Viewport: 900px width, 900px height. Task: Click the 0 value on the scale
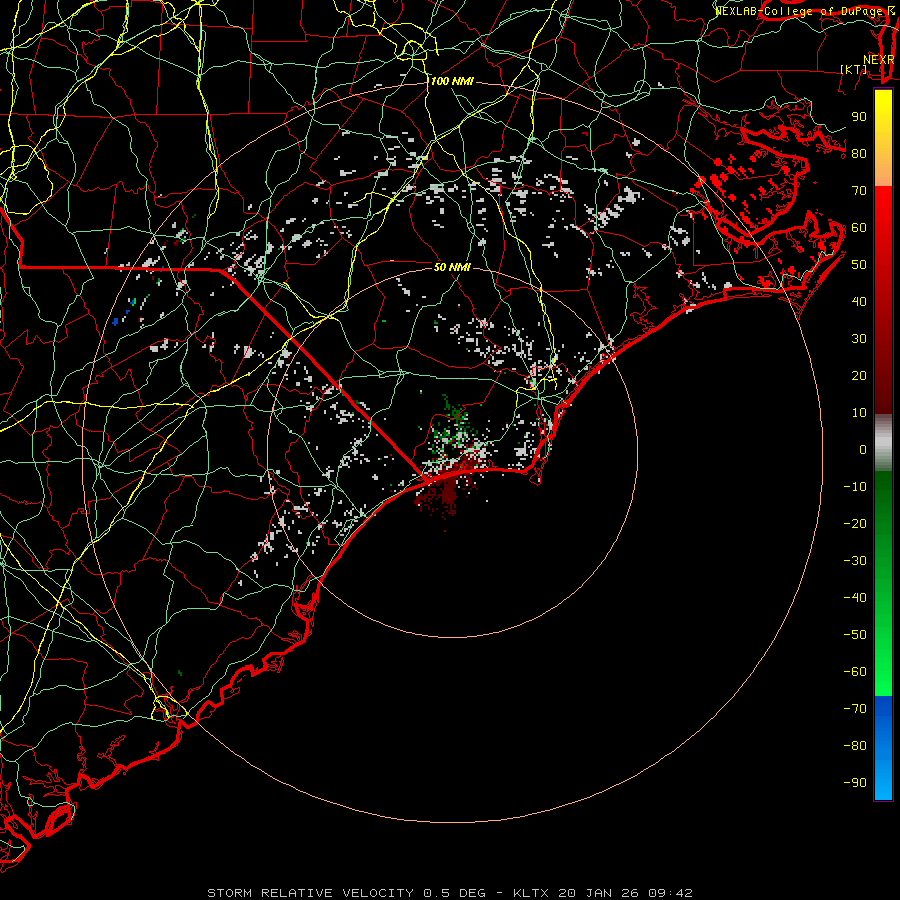pos(863,450)
